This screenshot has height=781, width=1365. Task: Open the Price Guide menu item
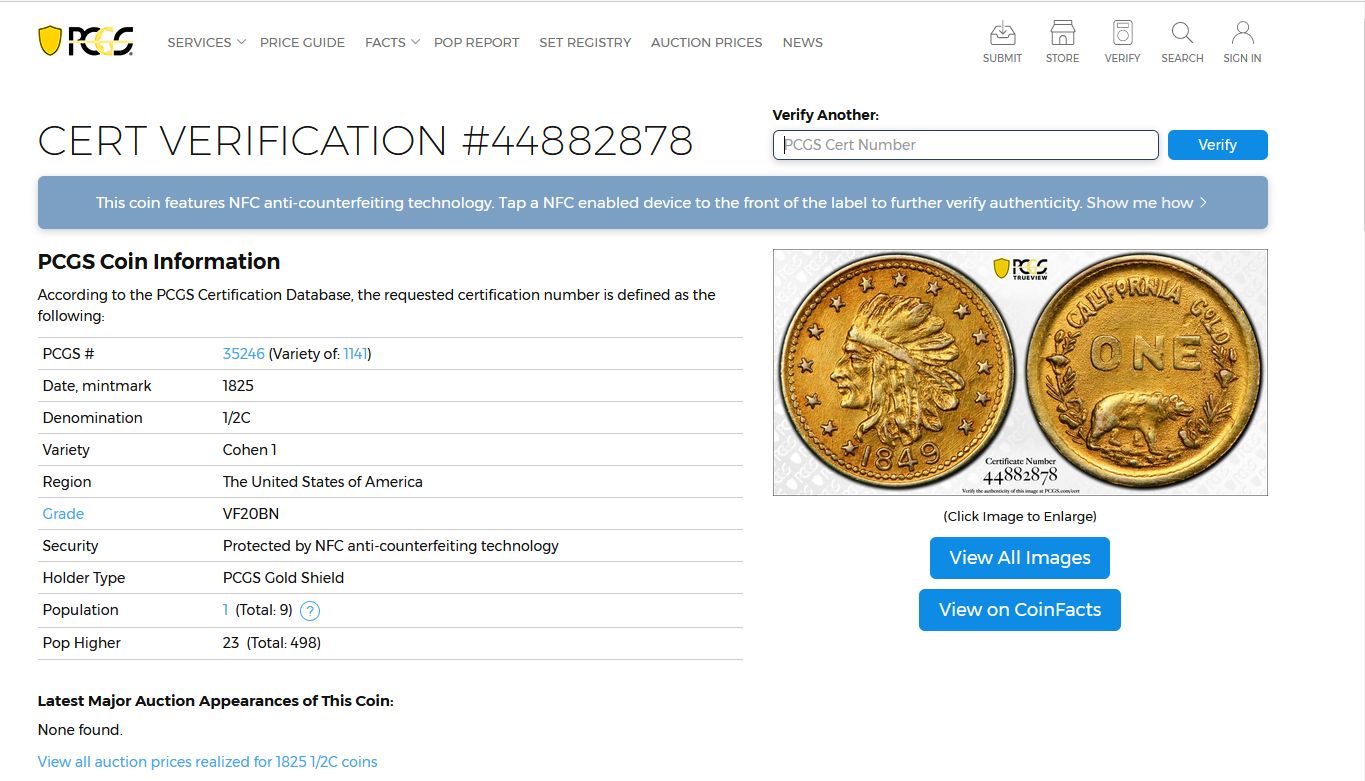click(x=302, y=42)
